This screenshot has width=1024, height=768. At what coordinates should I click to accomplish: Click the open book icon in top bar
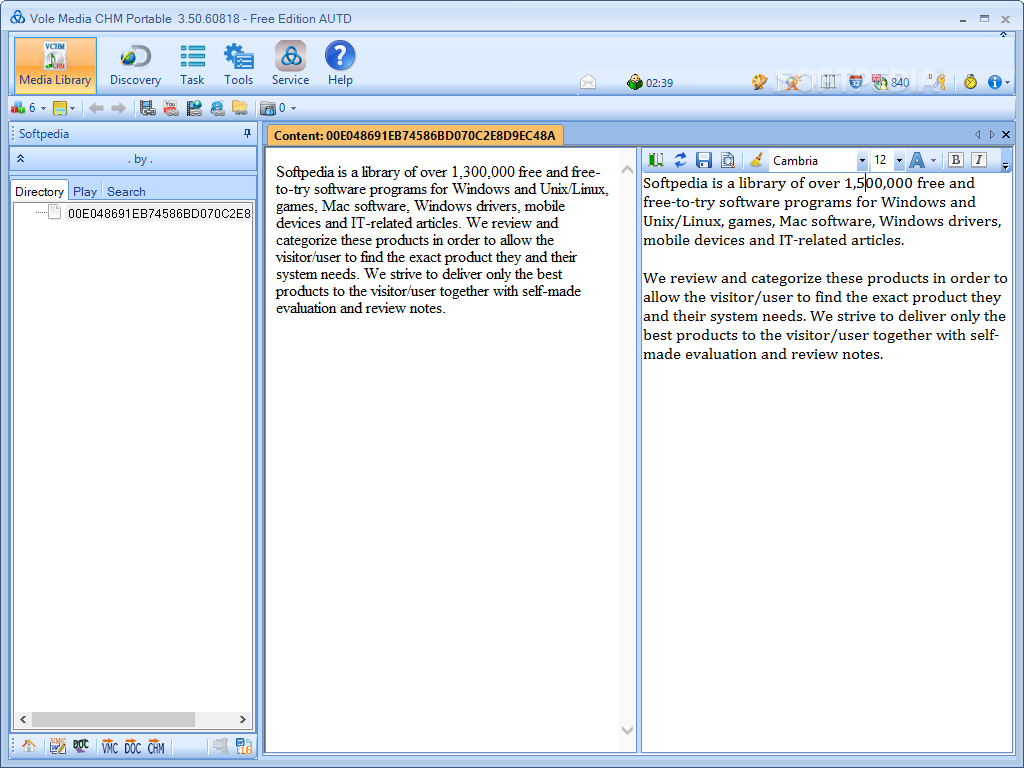pyautogui.click(x=828, y=82)
